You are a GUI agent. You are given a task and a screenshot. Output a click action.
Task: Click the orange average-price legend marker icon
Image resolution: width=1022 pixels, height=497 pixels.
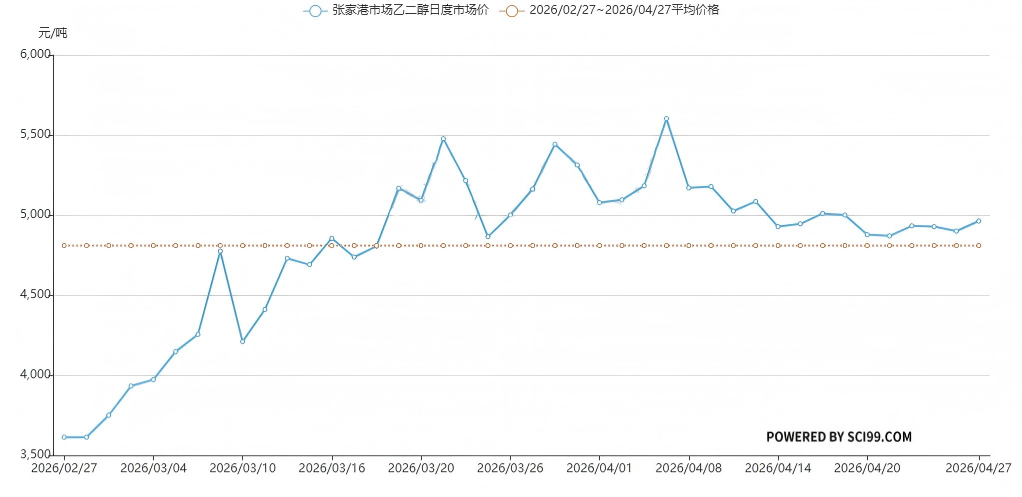click(x=513, y=11)
